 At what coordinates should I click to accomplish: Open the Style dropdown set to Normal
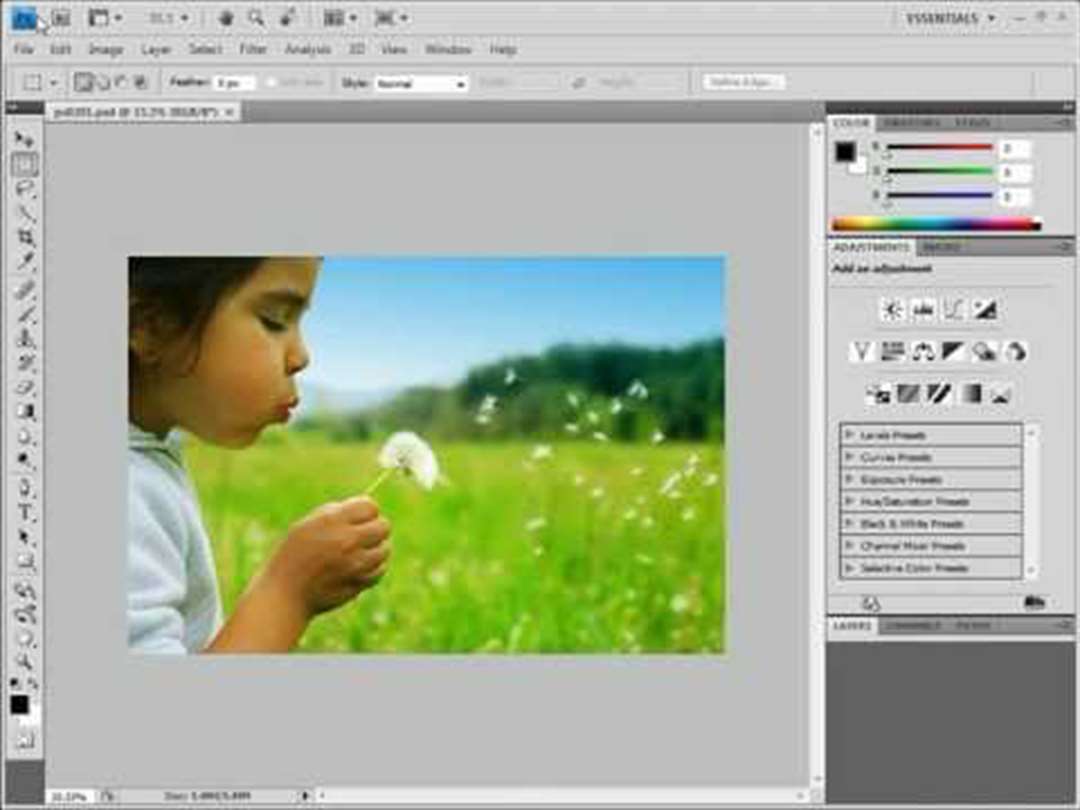click(x=420, y=83)
